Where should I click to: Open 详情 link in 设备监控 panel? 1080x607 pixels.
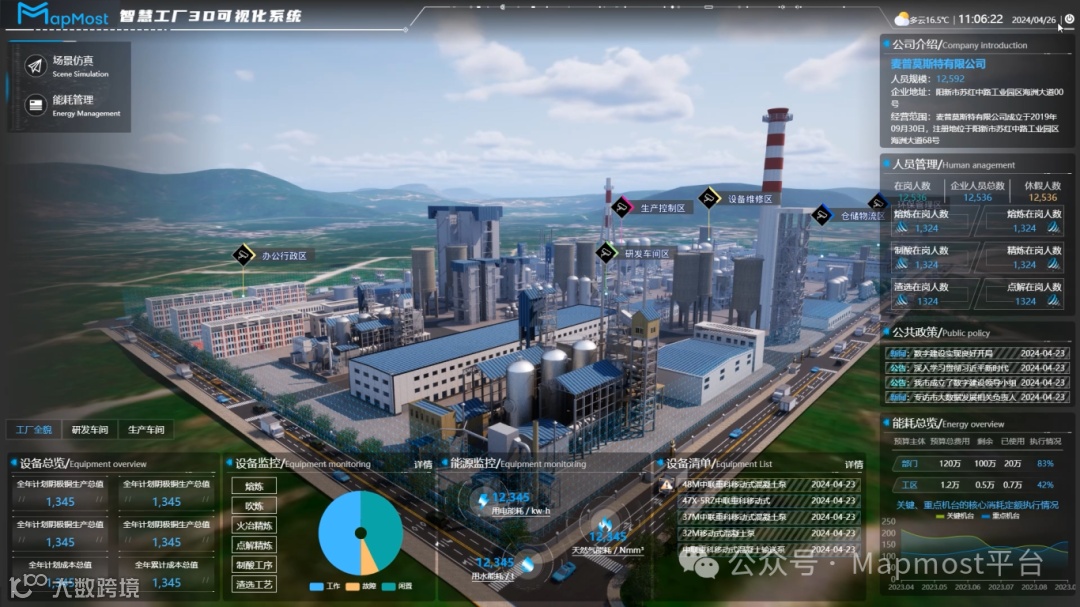(423, 464)
